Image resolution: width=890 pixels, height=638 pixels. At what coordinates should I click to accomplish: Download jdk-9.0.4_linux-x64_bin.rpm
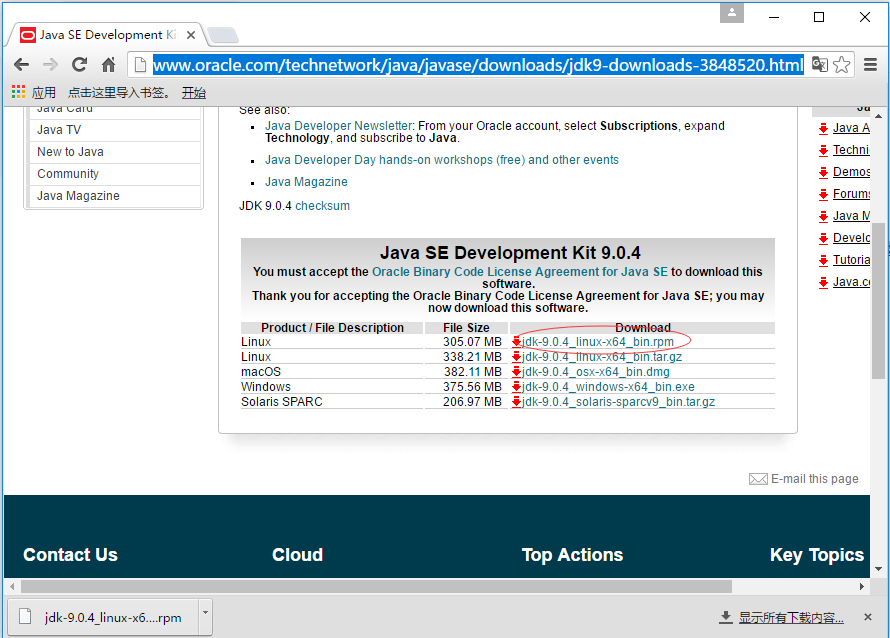[x=598, y=342]
